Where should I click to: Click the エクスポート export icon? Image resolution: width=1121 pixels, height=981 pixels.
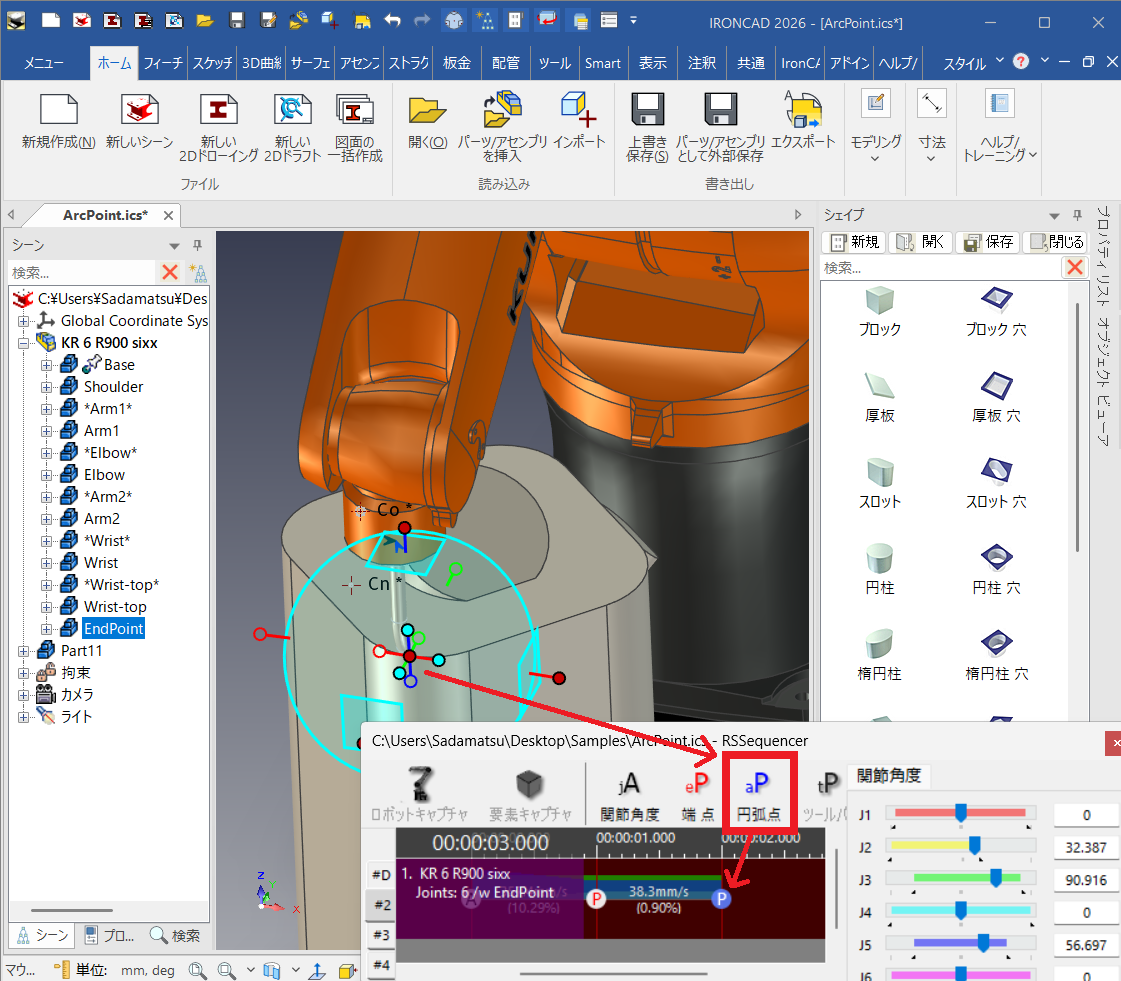804,109
